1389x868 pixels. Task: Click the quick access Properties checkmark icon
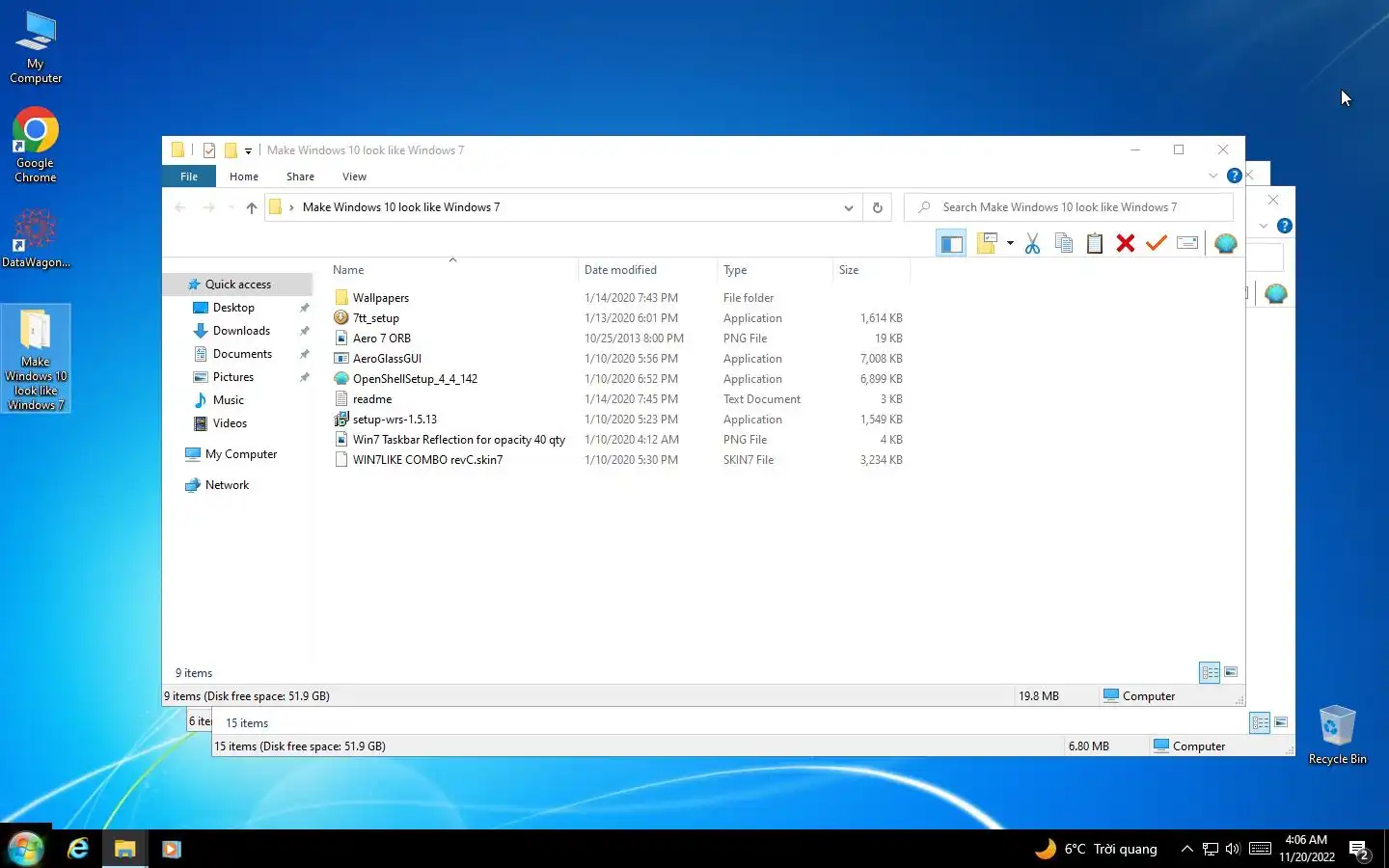click(x=209, y=149)
